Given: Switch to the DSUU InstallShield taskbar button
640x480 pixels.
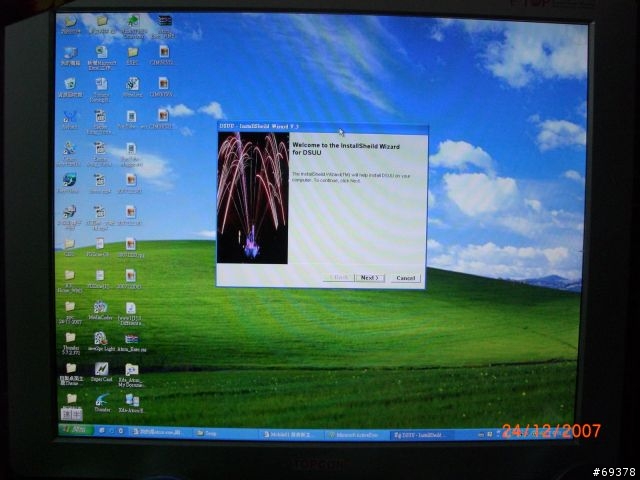Looking at the screenshot, I should [x=420, y=436].
